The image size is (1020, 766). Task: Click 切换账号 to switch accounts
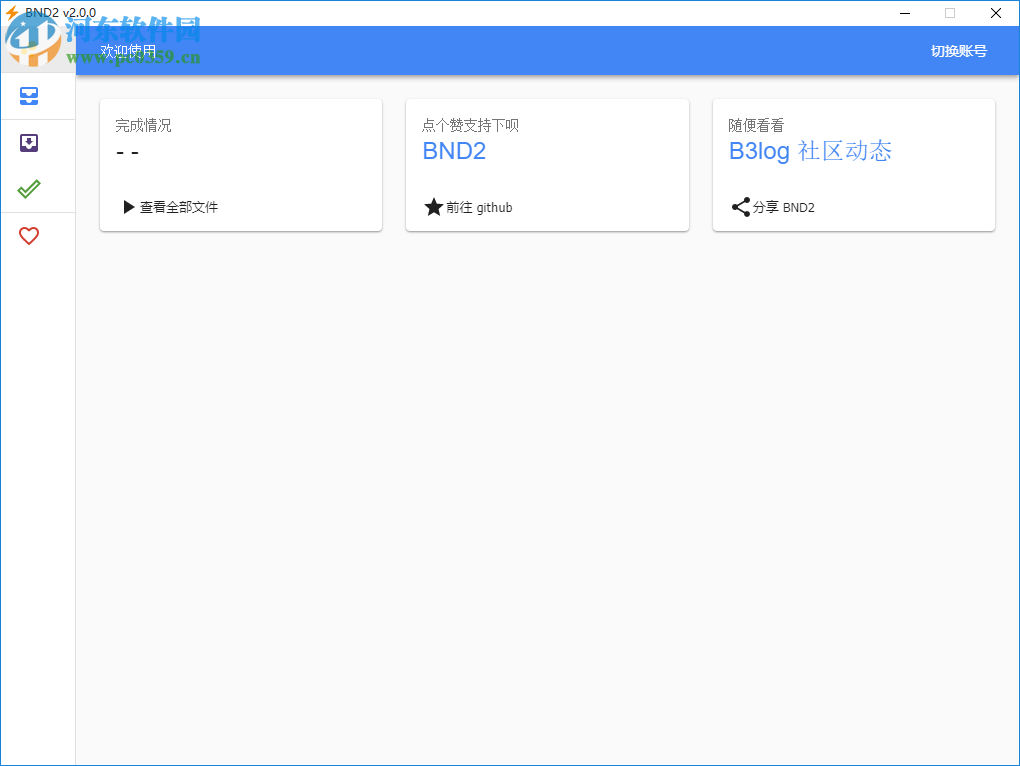pos(958,51)
